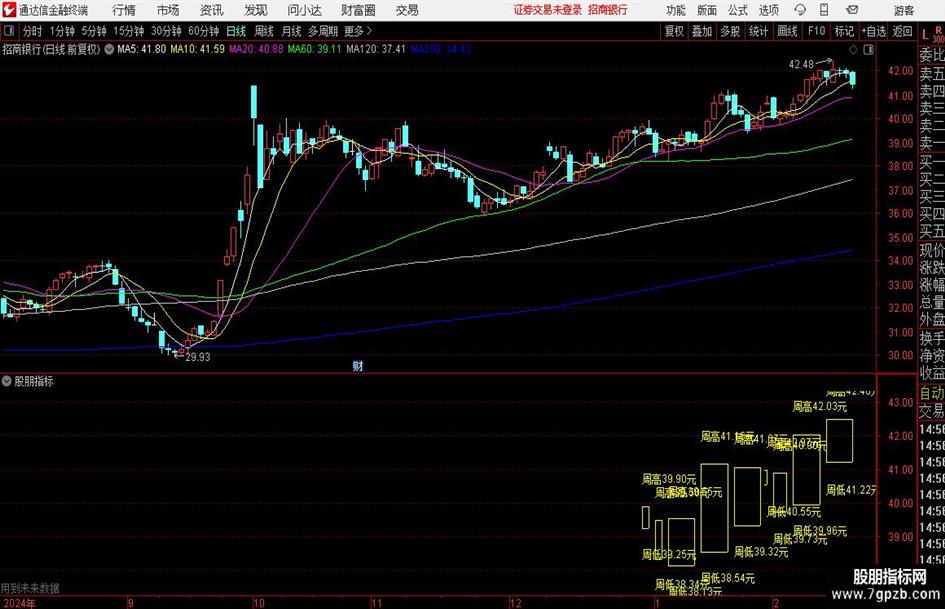The width and height of the screenshot is (945, 609).
Task: Click the MA5: 41.80 indicator label
Action: (142, 49)
